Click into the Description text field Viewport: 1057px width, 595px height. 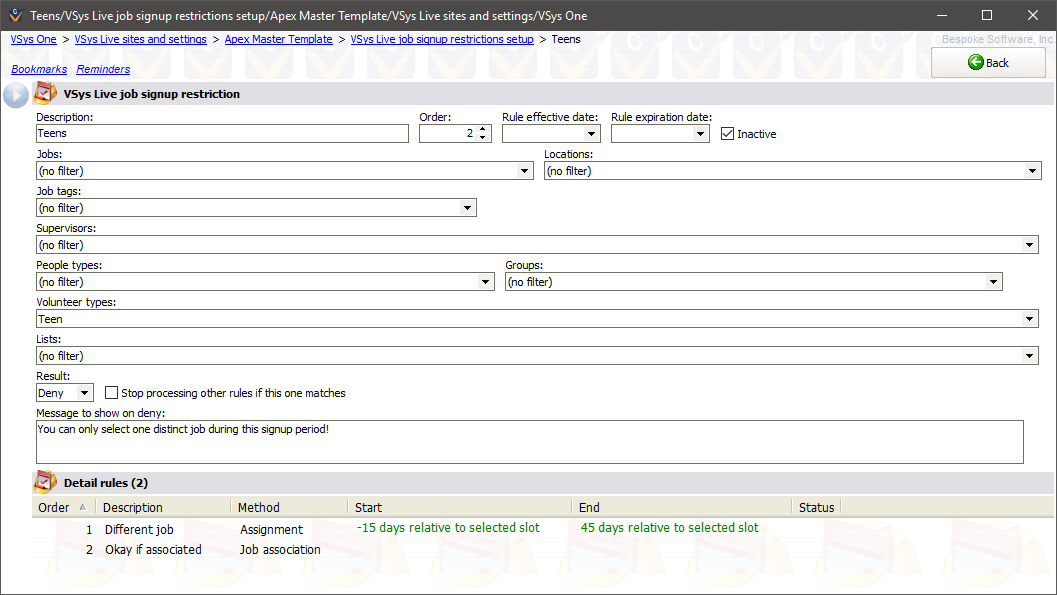[222, 133]
